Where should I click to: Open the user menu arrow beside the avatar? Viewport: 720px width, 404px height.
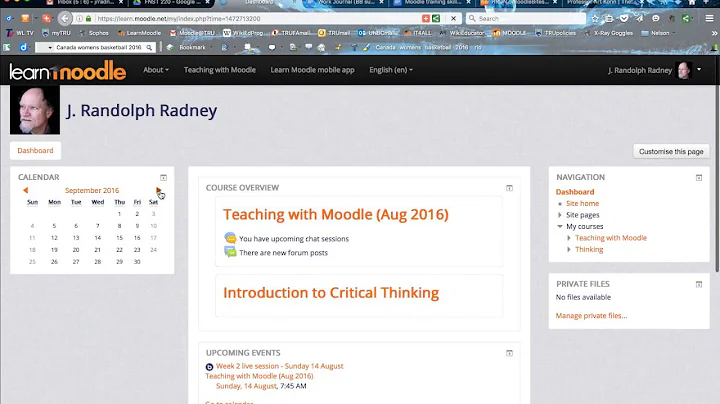(699, 70)
